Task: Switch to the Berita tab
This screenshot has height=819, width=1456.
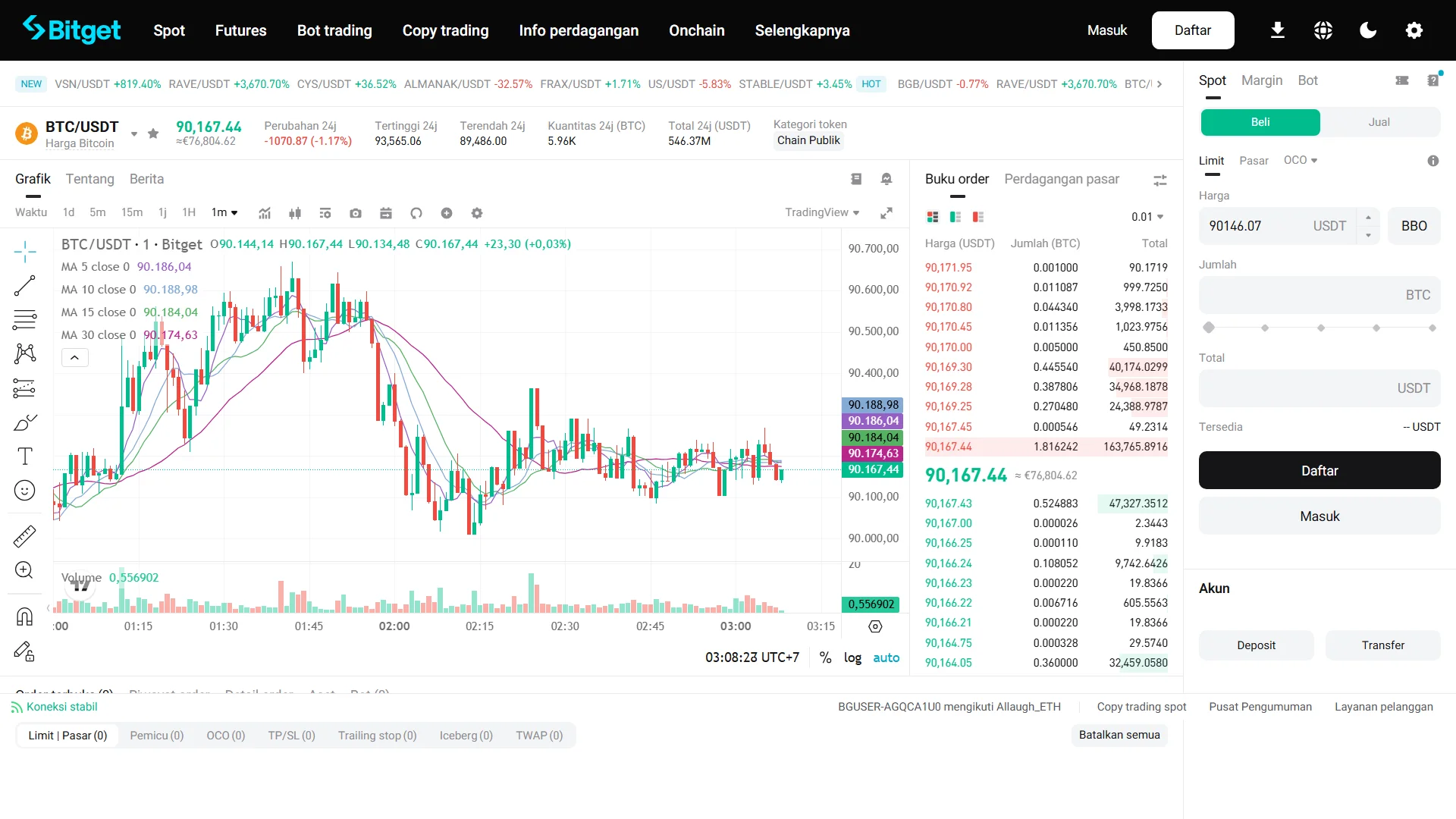Action: click(146, 179)
